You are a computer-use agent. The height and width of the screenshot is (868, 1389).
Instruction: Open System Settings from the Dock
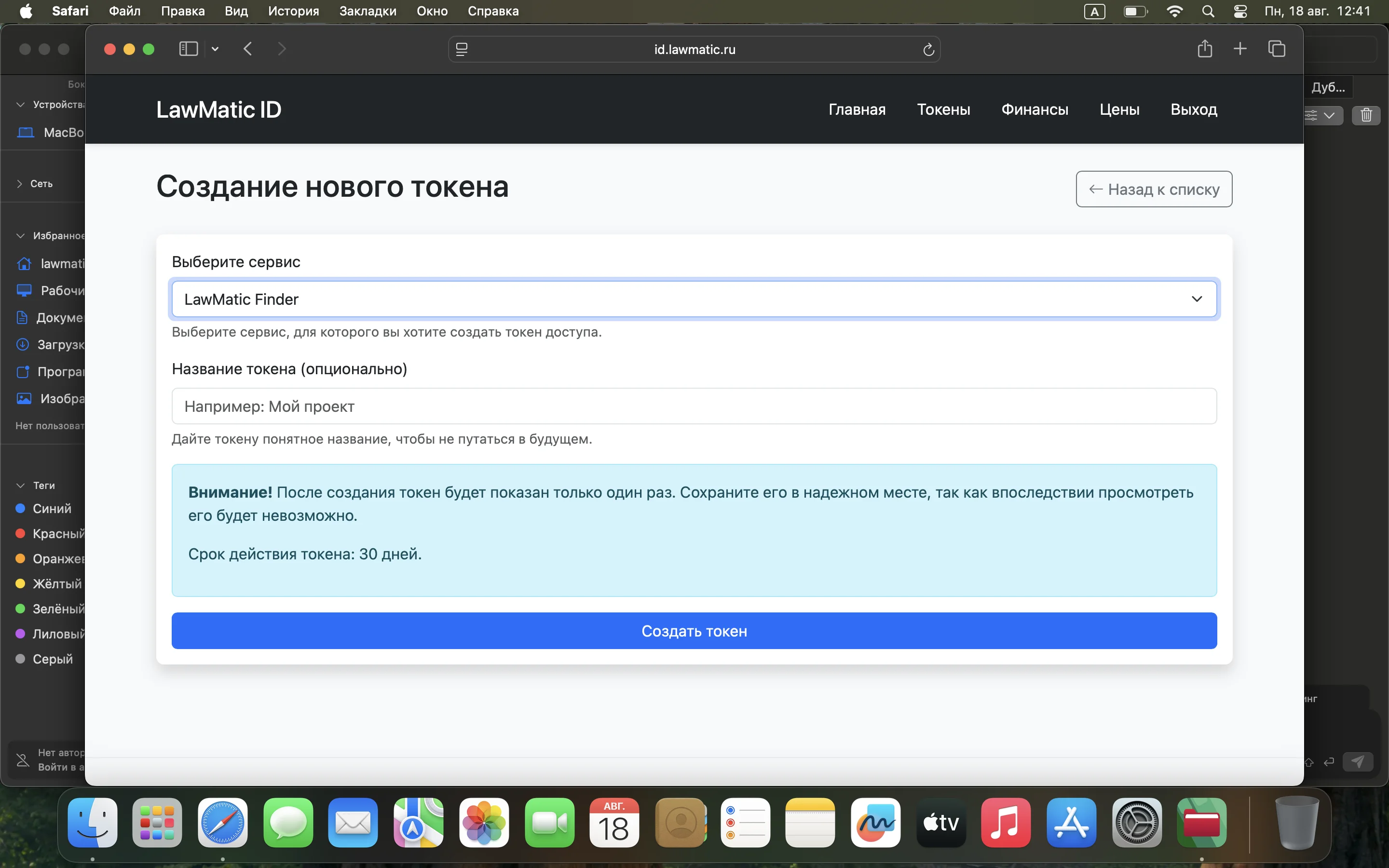[x=1136, y=822]
